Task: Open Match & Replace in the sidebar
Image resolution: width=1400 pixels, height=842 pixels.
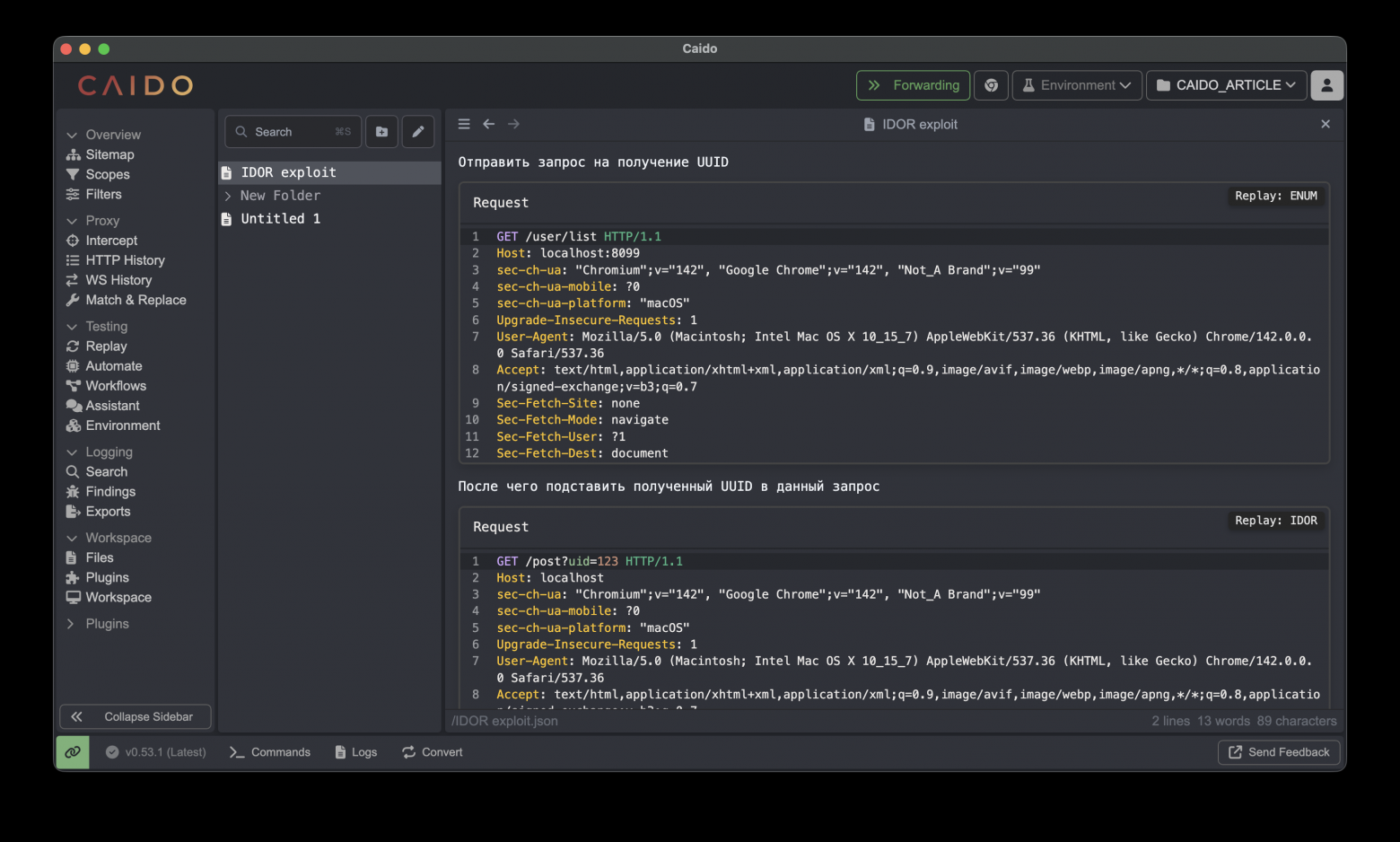Action: click(x=136, y=300)
